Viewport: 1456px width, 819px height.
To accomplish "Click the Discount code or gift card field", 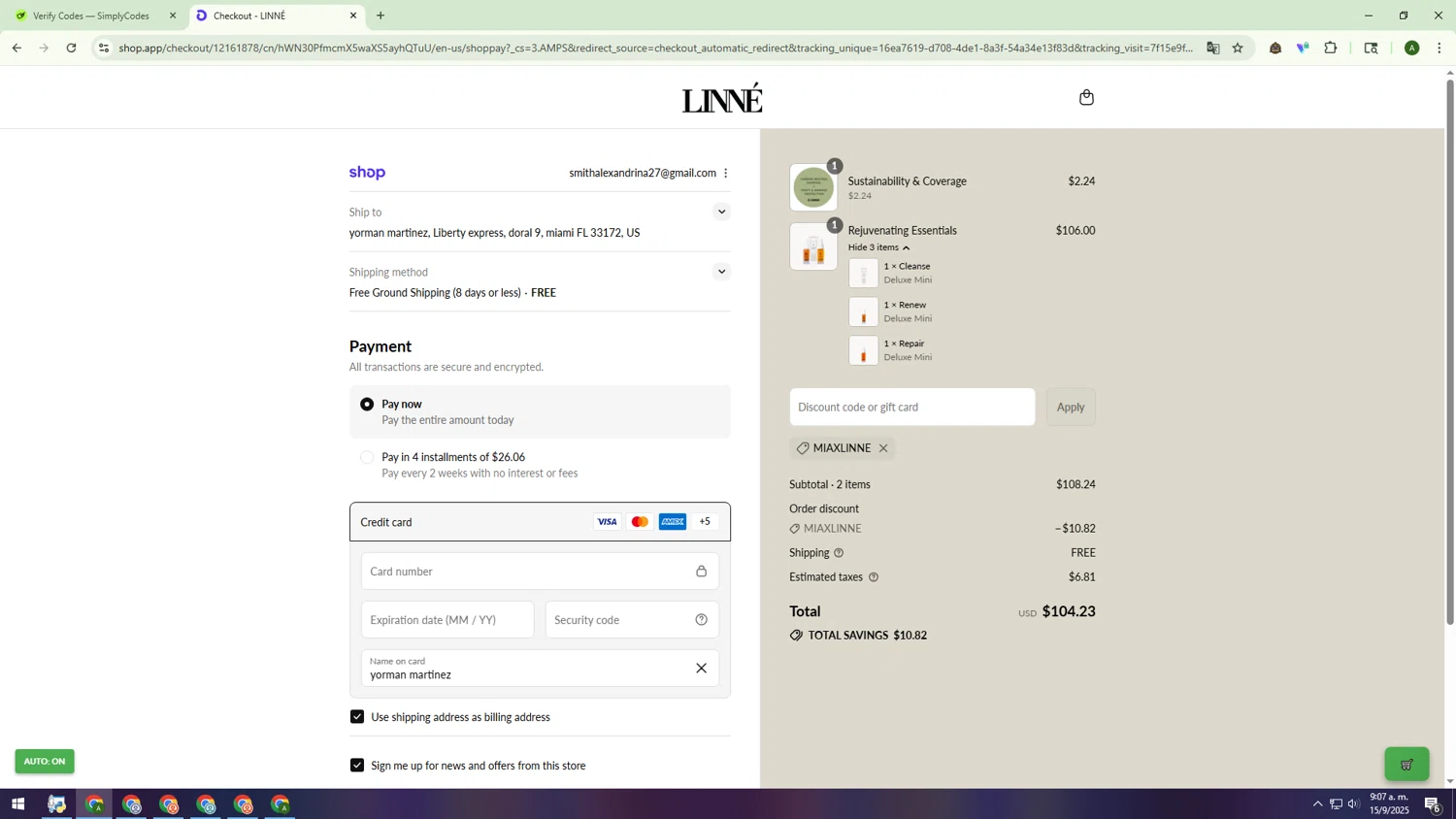I will pos(912,408).
